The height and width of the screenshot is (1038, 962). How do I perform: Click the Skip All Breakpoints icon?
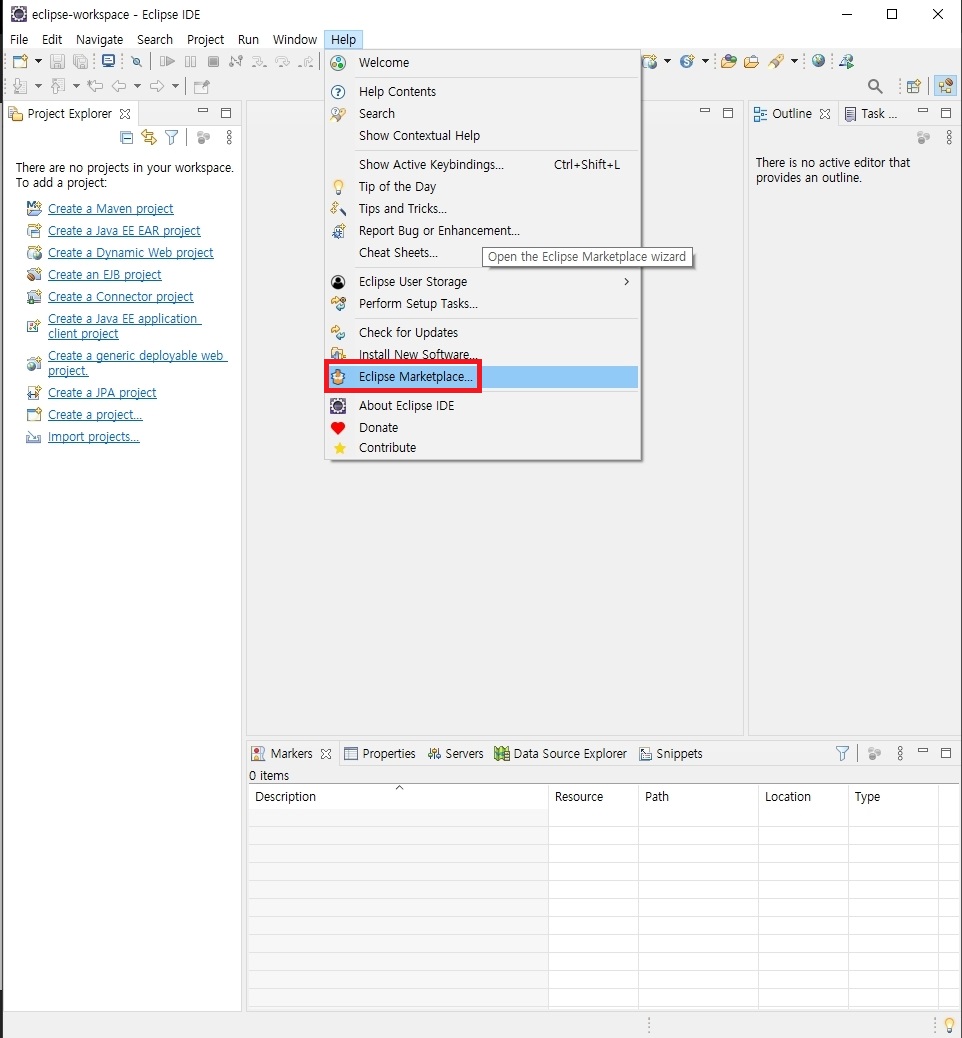tap(136, 62)
